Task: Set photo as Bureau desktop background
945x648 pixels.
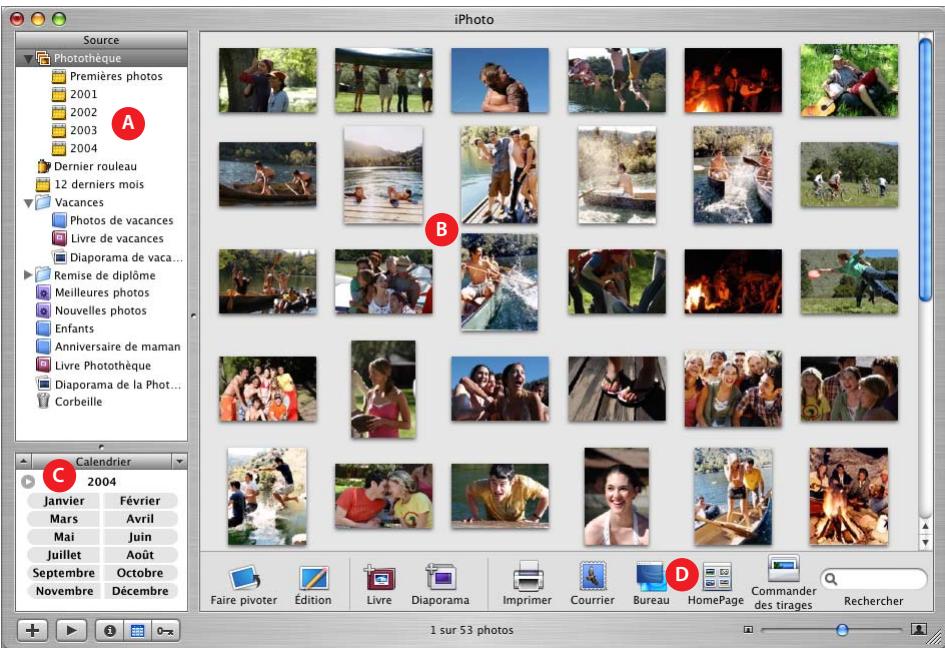Action: [650, 577]
